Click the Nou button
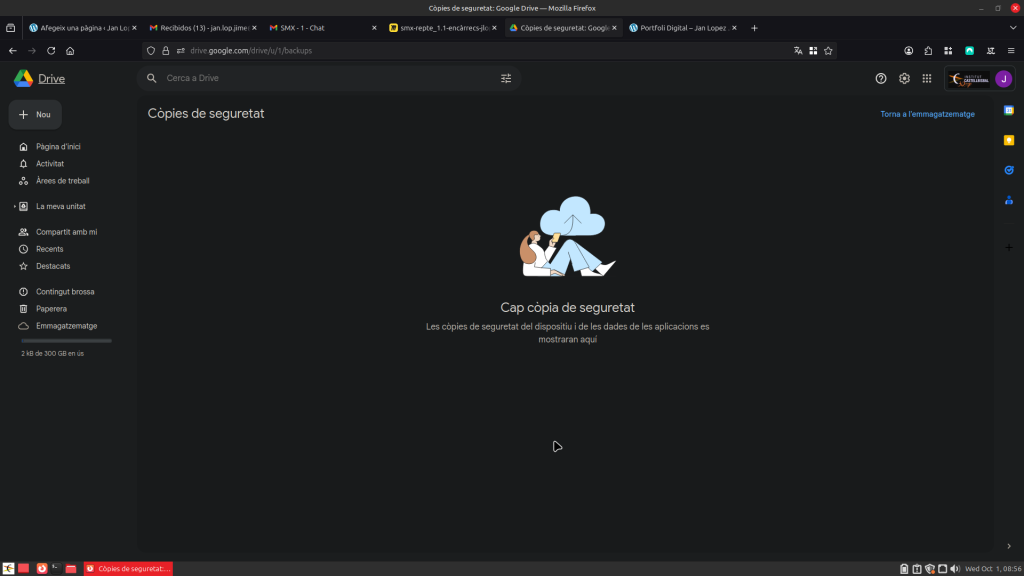 pos(35,115)
